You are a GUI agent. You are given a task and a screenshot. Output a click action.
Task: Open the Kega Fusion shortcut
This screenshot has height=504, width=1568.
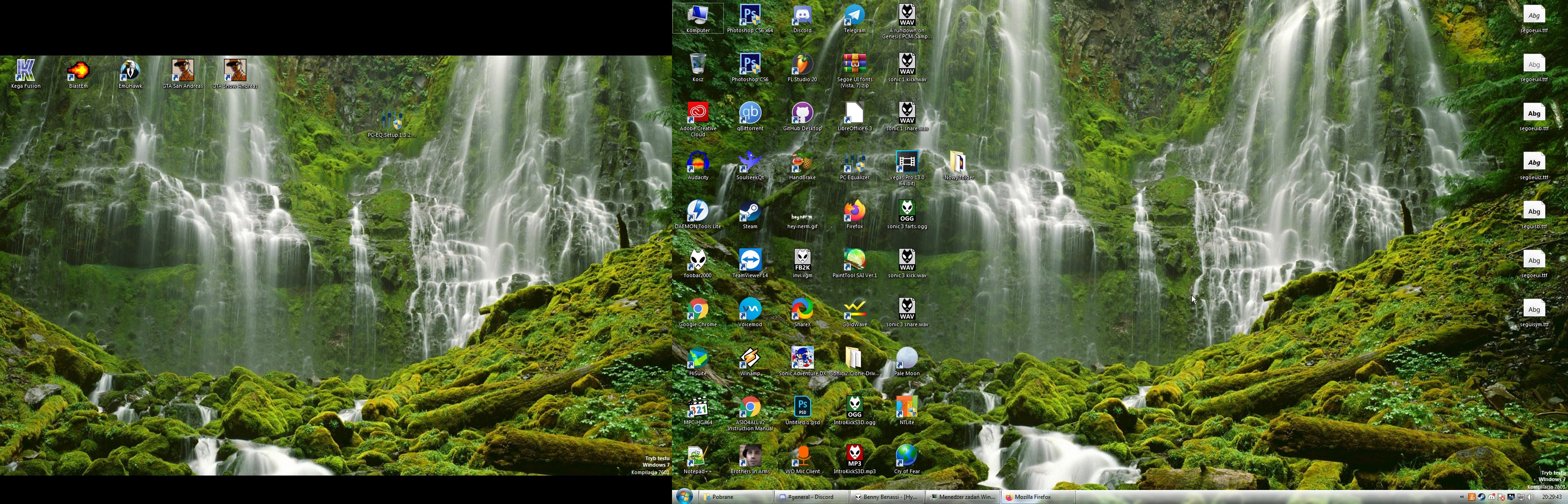point(26,74)
